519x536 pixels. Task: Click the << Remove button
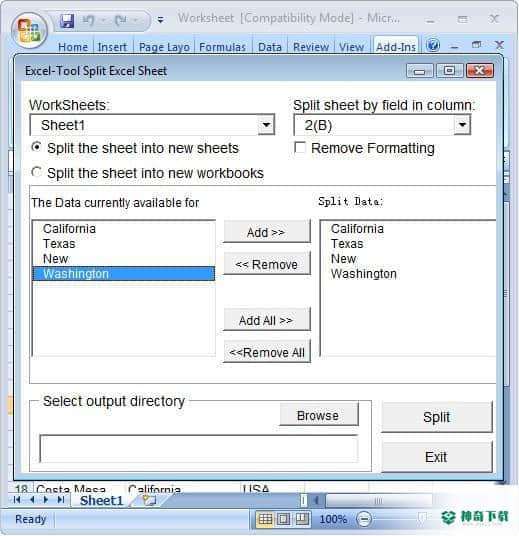267,264
